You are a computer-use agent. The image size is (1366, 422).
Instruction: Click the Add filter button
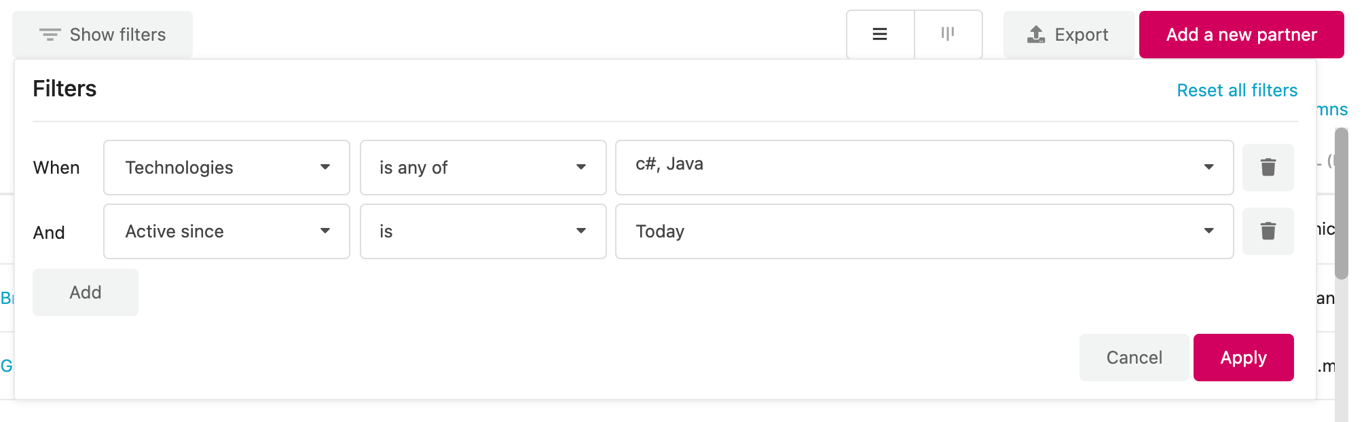(x=85, y=292)
